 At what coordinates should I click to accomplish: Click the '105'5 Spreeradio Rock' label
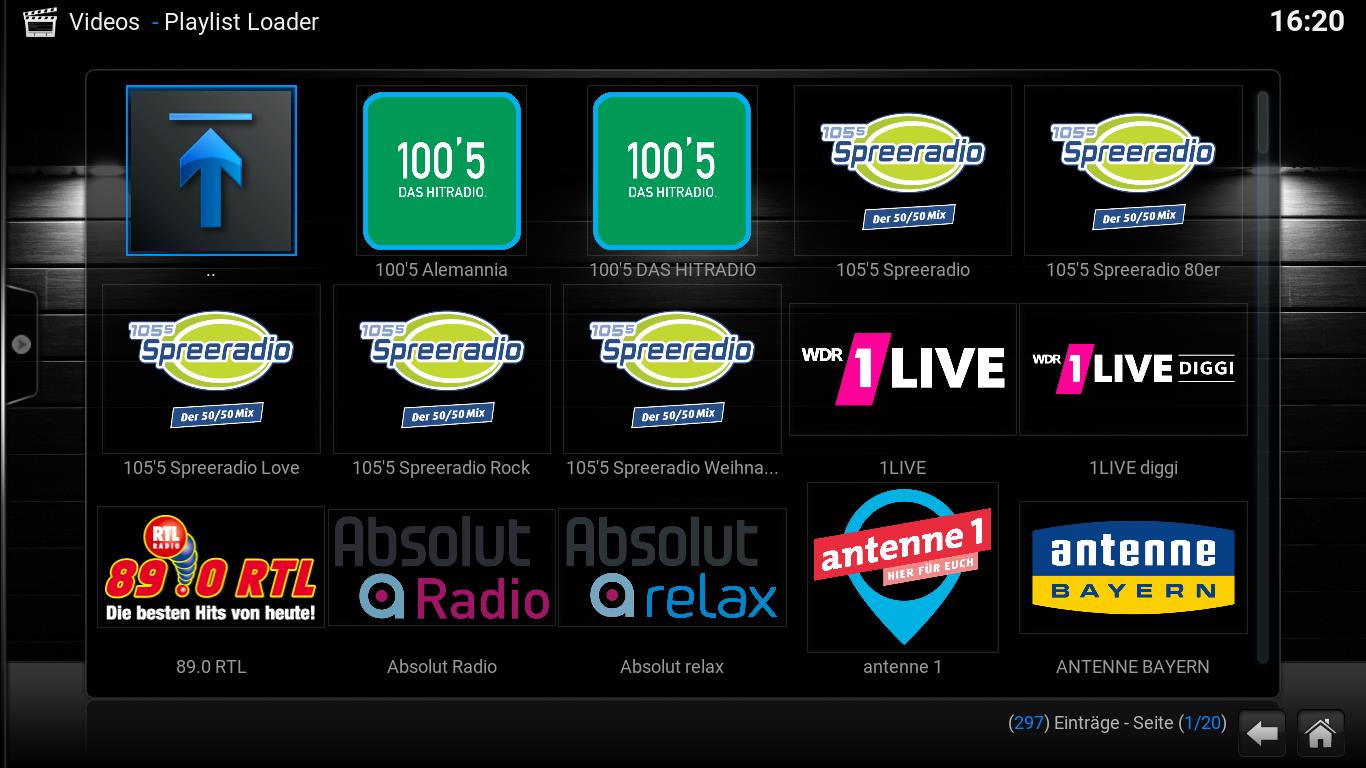pyautogui.click(x=441, y=468)
